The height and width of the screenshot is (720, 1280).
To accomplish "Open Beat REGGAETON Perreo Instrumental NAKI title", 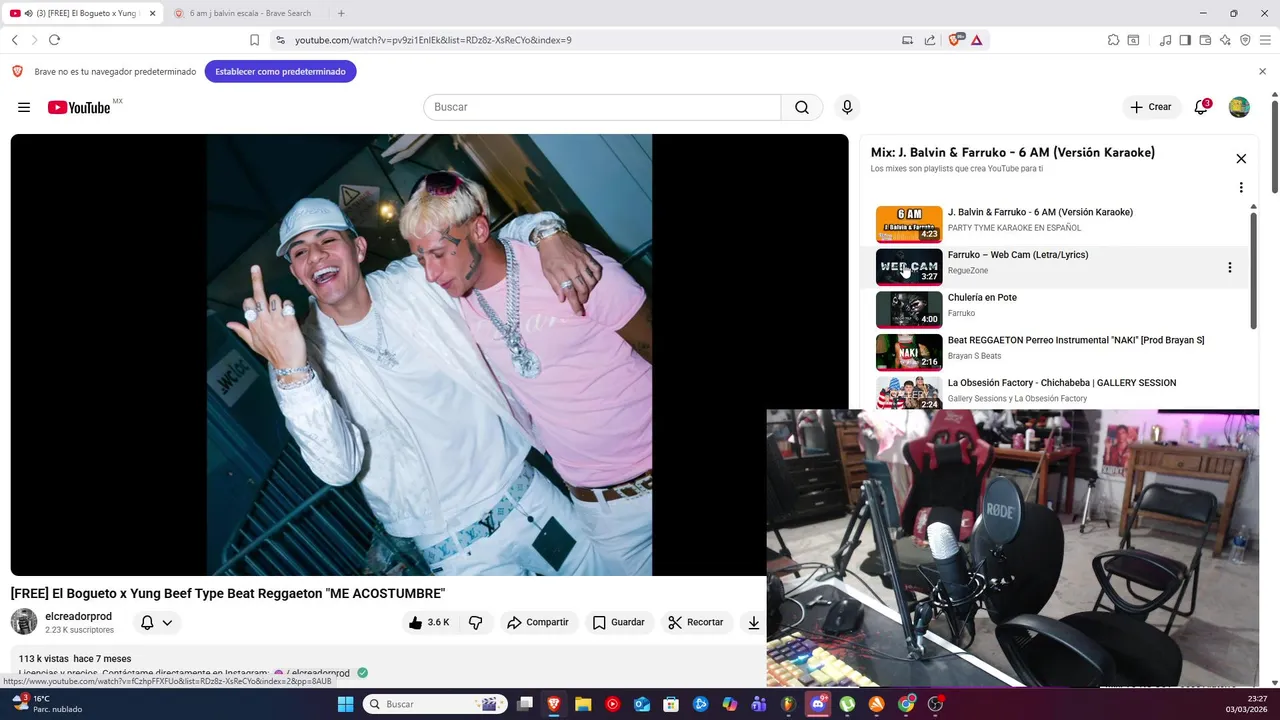I will click(x=1076, y=340).
